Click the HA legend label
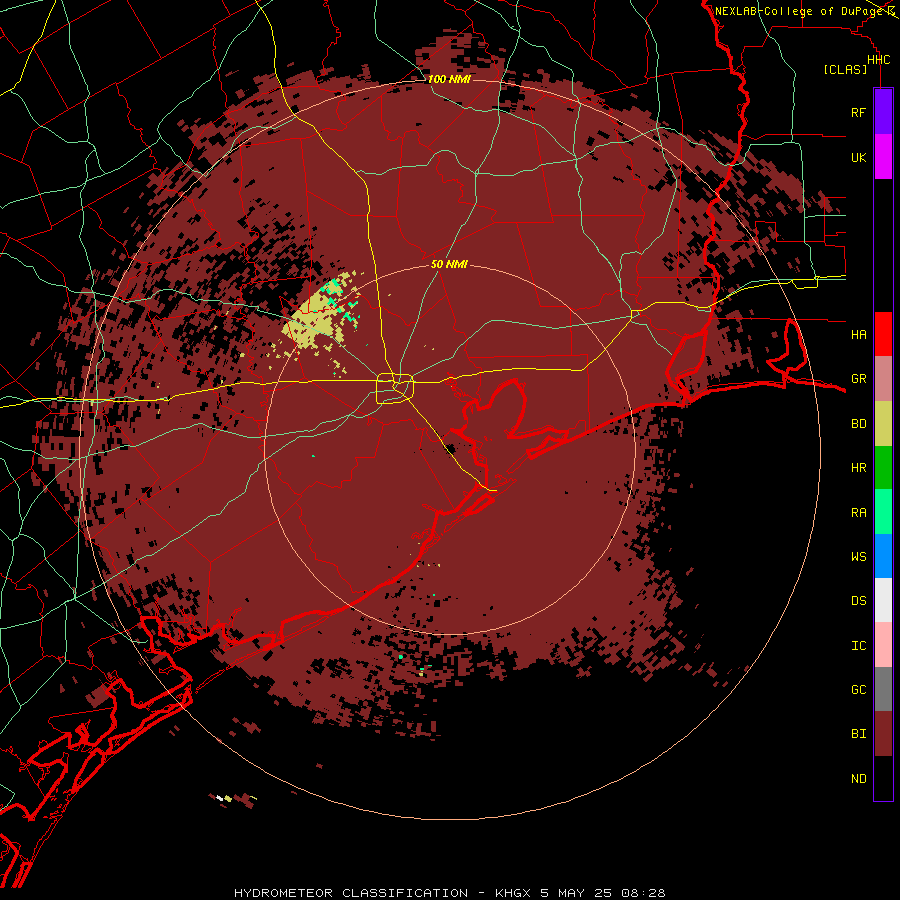900x900 pixels. [x=858, y=334]
